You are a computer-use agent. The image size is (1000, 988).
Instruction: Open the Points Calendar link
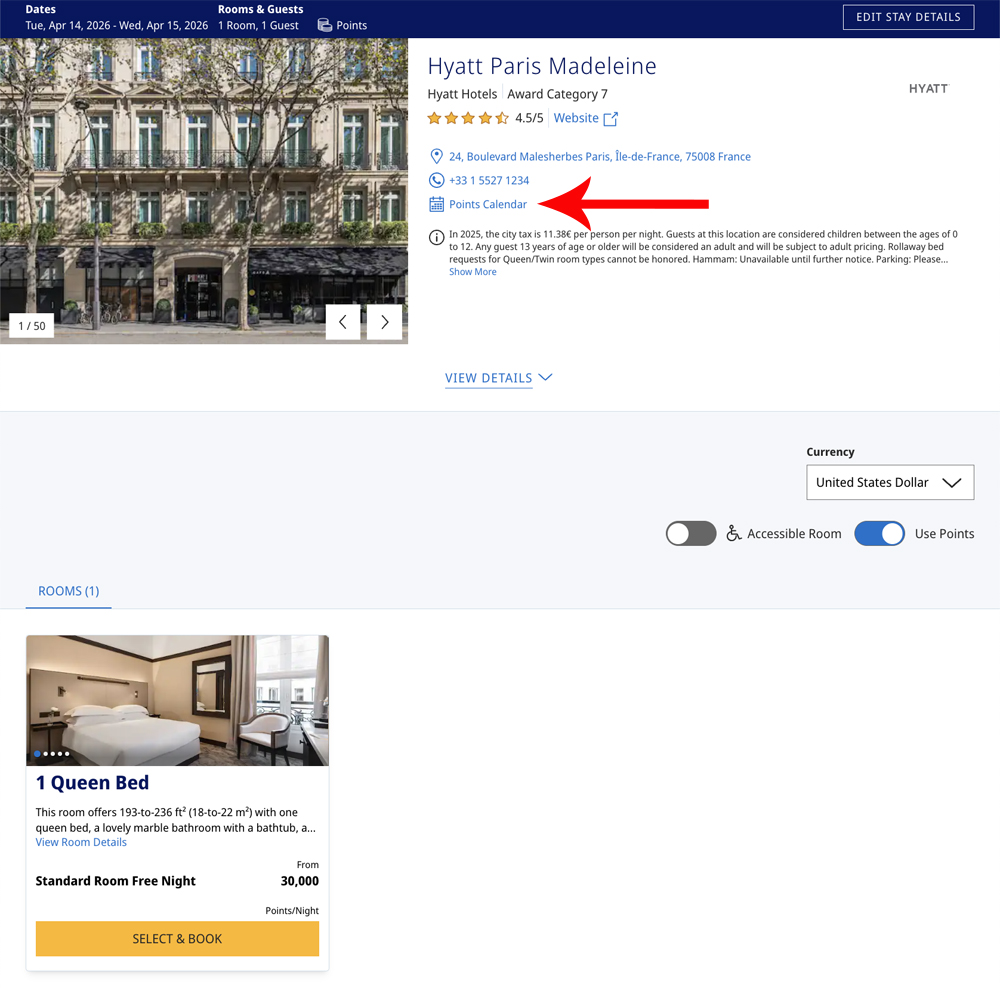488,204
